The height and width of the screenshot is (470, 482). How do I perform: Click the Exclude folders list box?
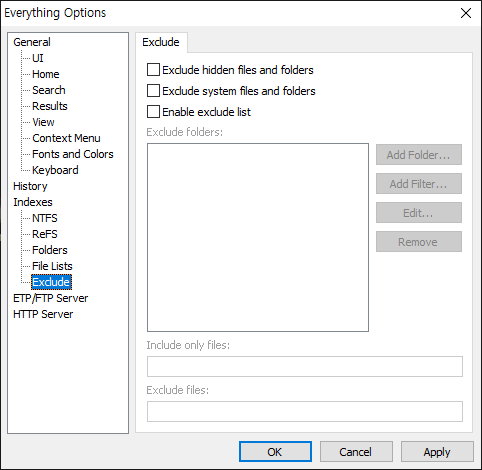258,237
